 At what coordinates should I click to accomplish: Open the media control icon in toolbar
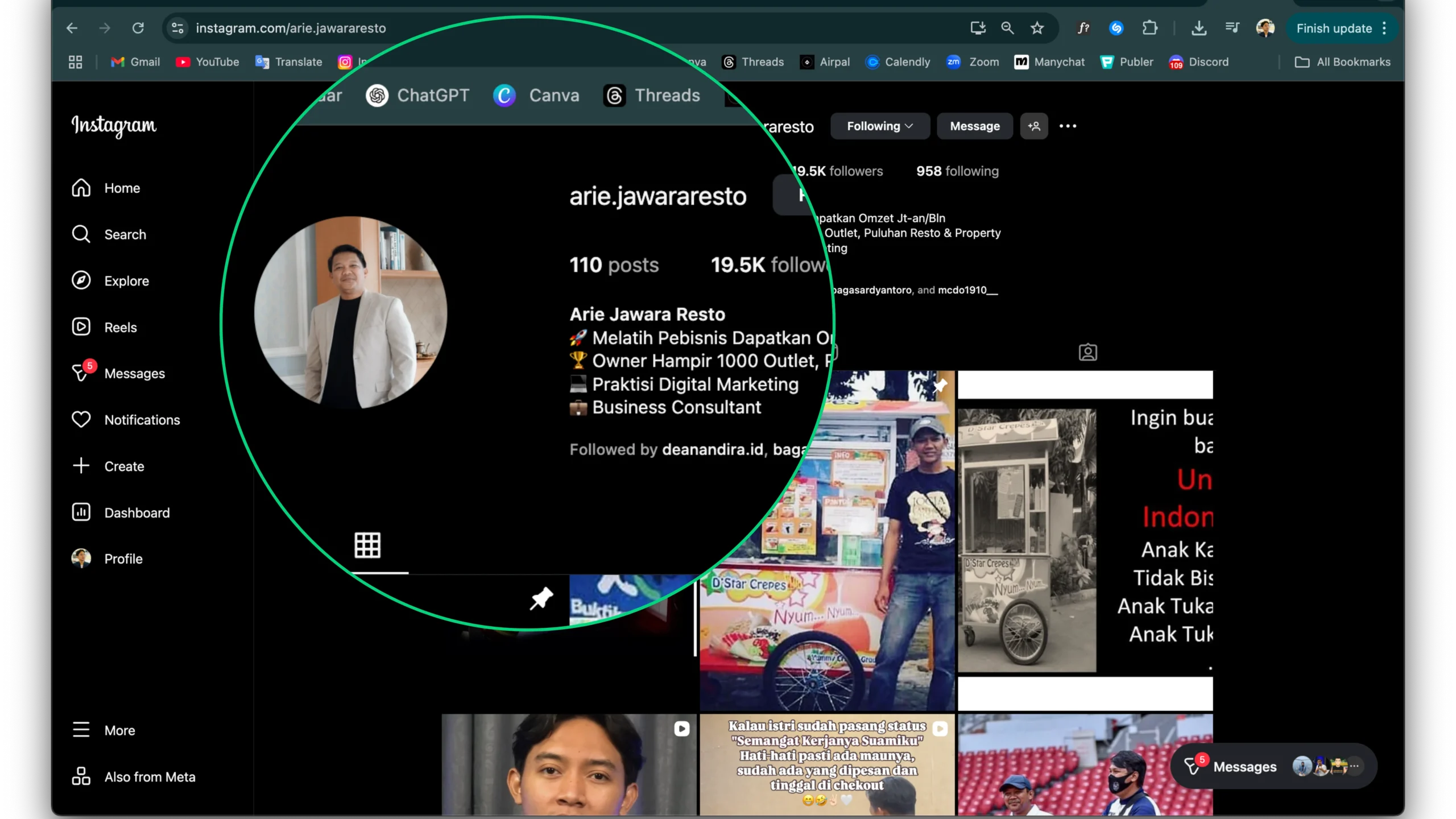click(x=1232, y=28)
